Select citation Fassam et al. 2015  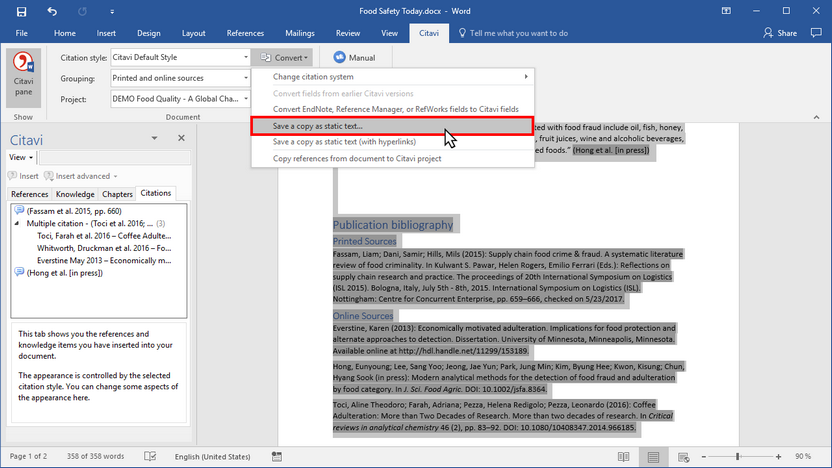coord(74,211)
